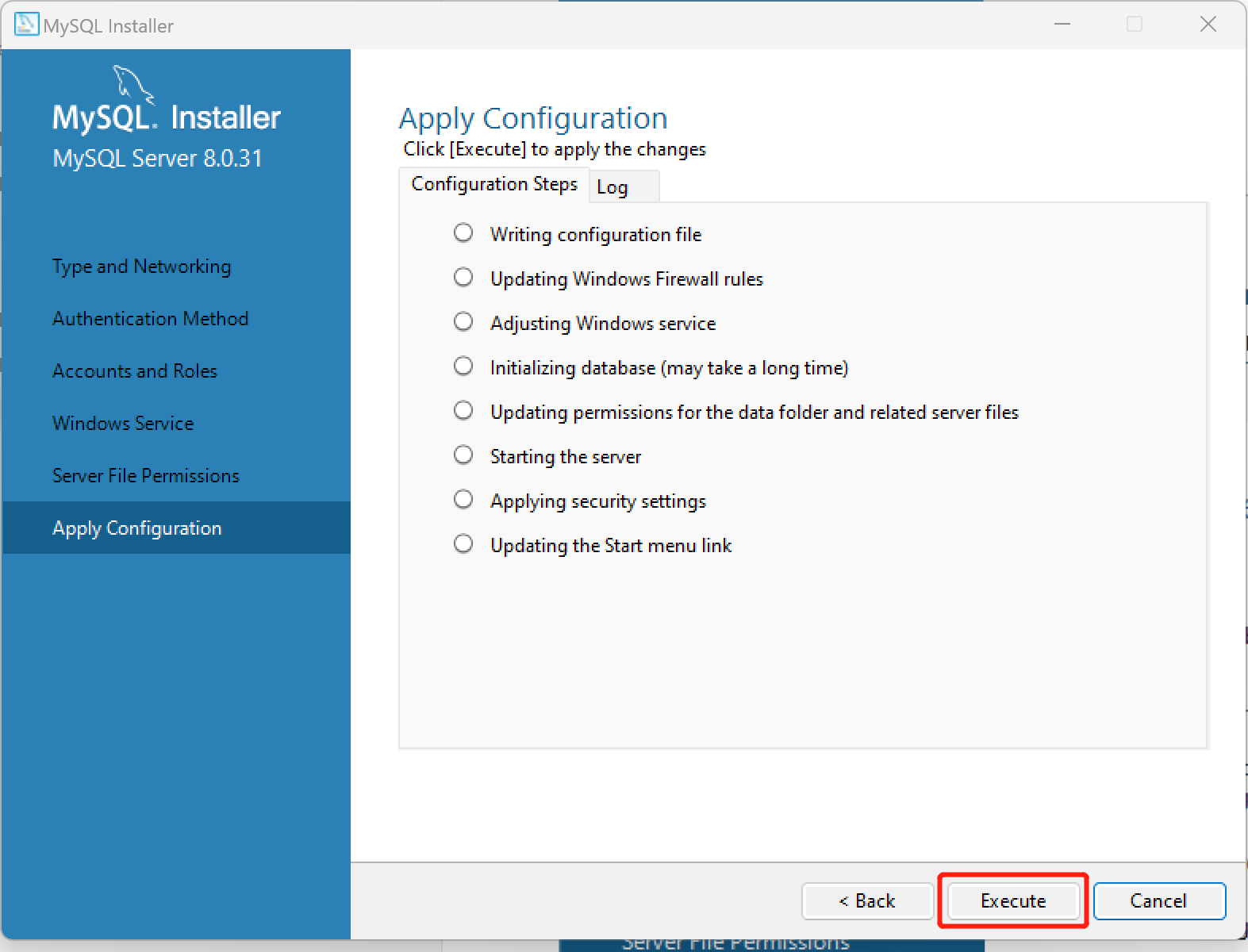Select the Updating the Start menu link indicator
Screen dimensions: 1248x952
coord(463,543)
